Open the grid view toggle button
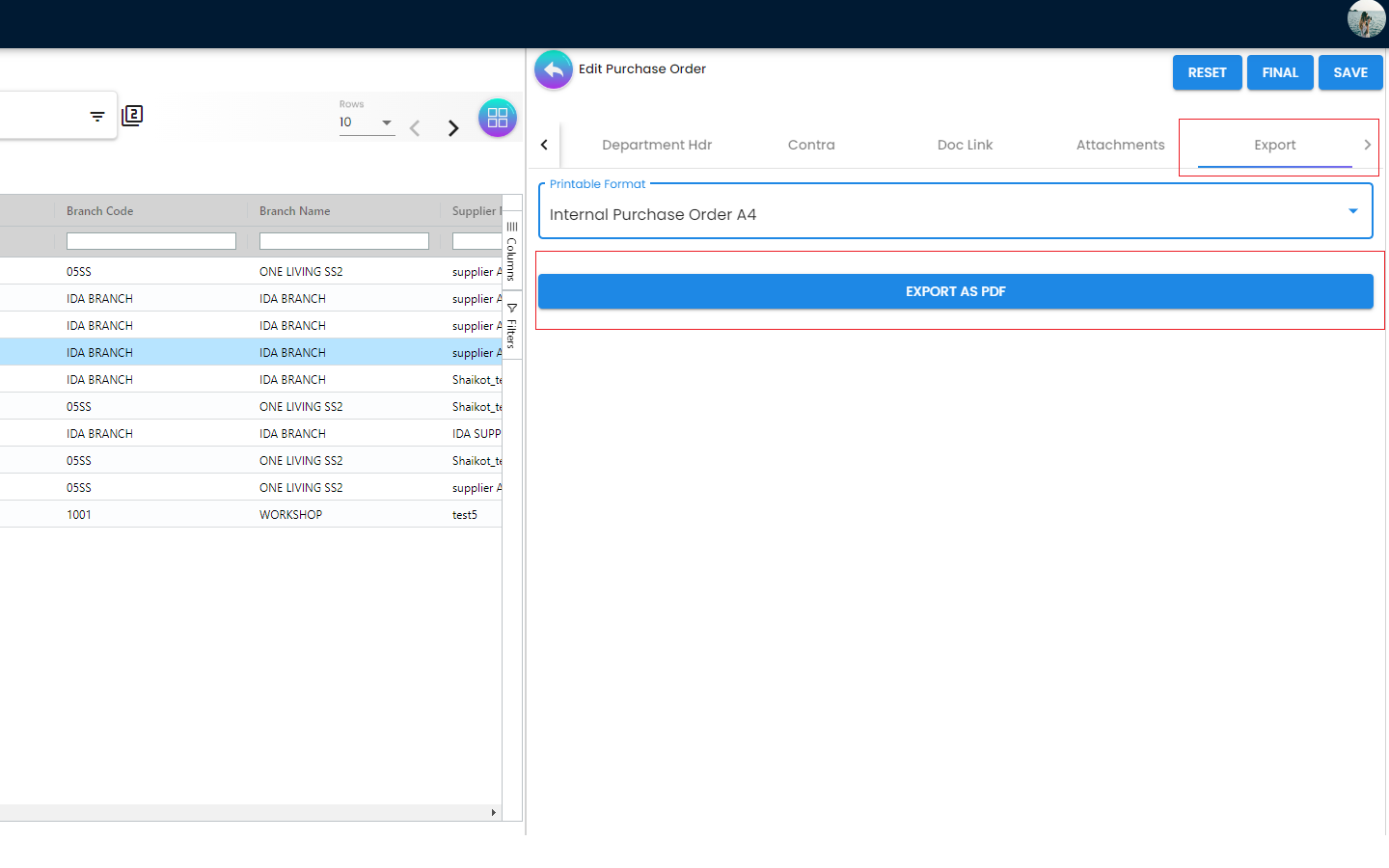Screen dimensions: 1389x868 coord(498,118)
